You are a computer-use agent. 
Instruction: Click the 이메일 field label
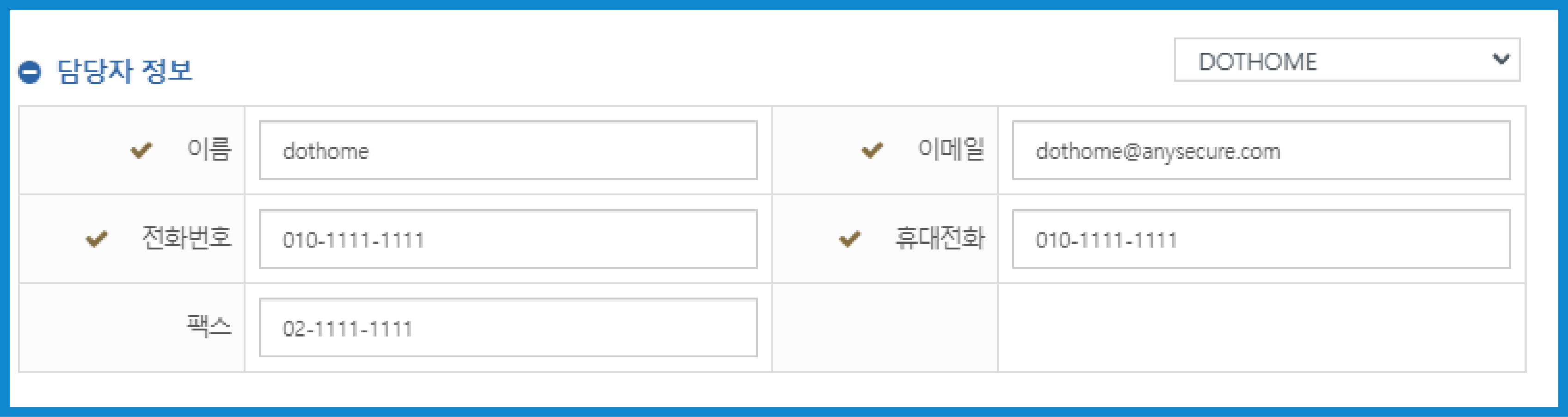(x=950, y=149)
